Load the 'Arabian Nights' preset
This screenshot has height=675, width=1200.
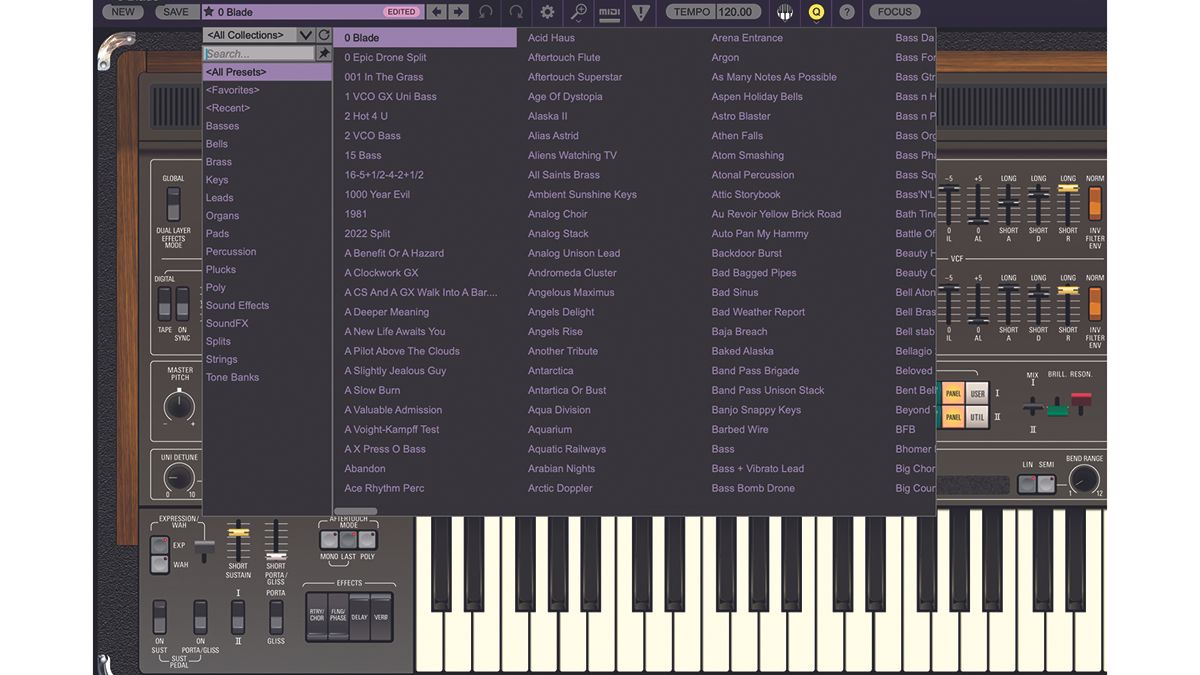(561, 469)
